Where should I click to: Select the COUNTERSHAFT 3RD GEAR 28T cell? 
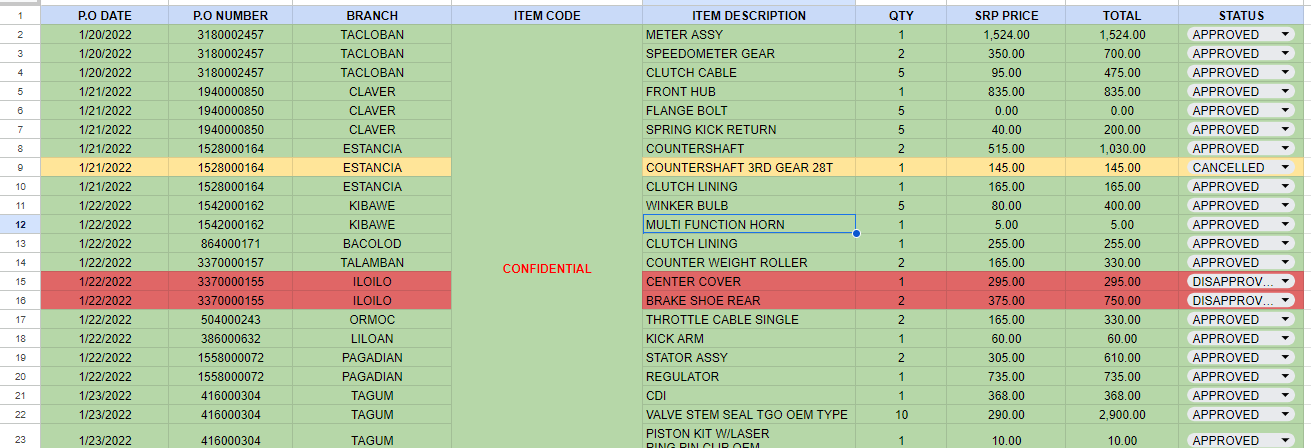(x=748, y=168)
